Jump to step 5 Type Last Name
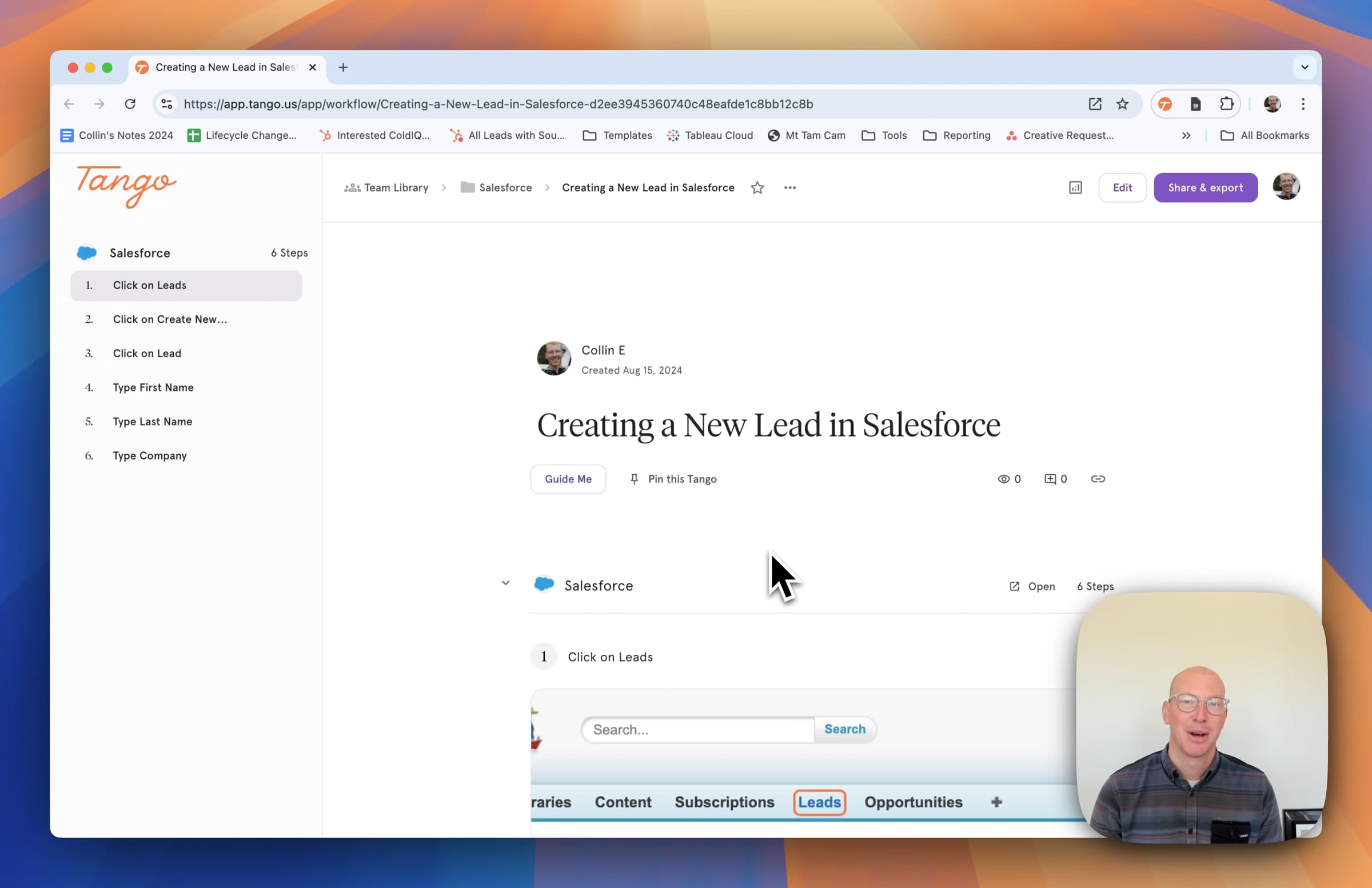This screenshot has width=1372, height=888. click(186, 421)
